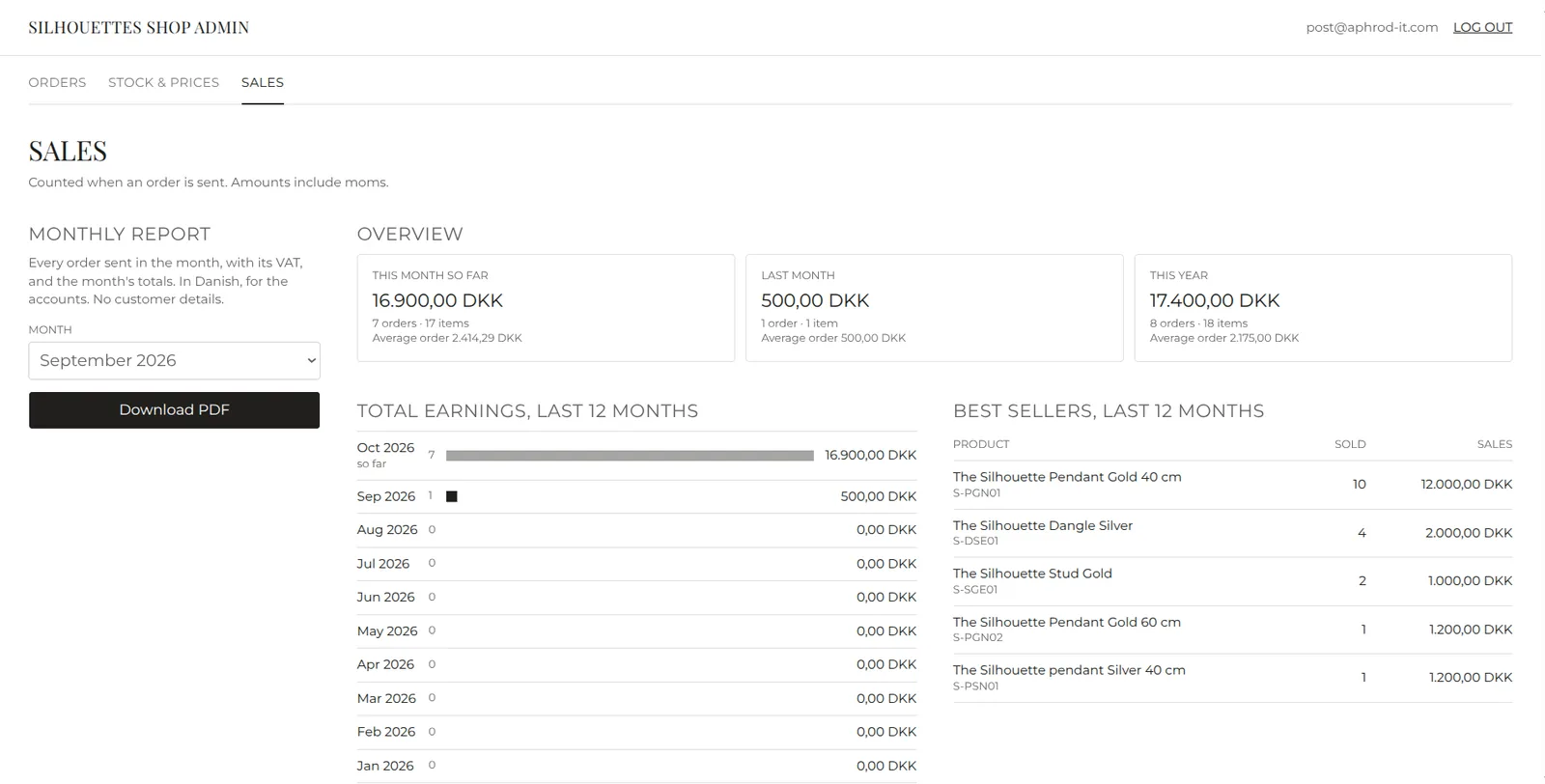This screenshot has height=784, width=1545.
Task: Click The Silhouette pendant Silver 40 cm product
Action: click(x=1069, y=670)
